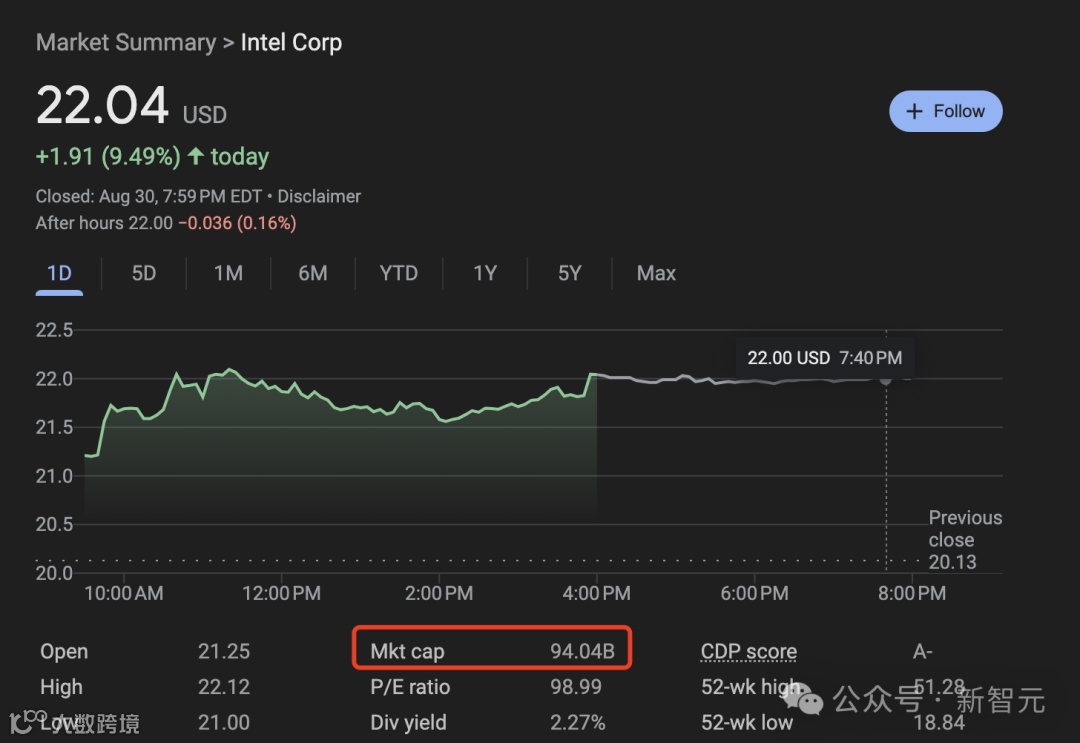
Task: Click the Intel Corp title
Action: [291, 43]
